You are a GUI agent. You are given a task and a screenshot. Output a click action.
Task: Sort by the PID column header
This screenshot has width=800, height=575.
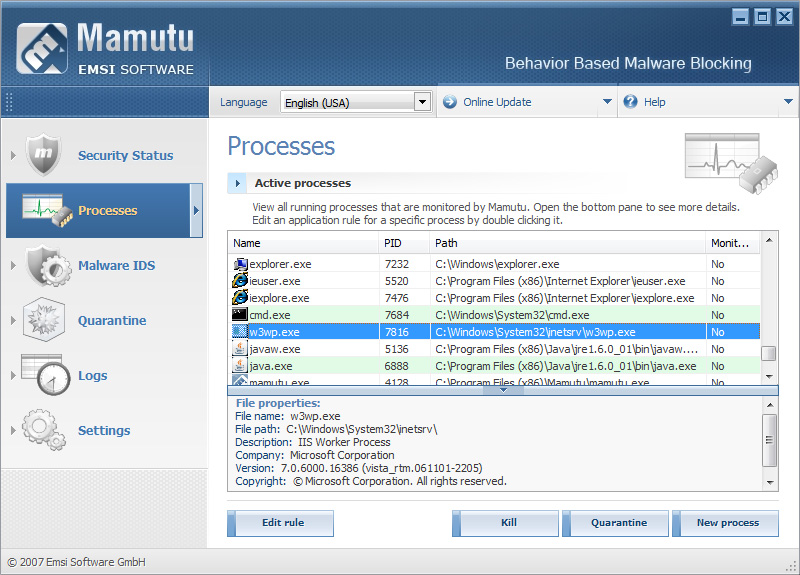click(x=404, y=243)
